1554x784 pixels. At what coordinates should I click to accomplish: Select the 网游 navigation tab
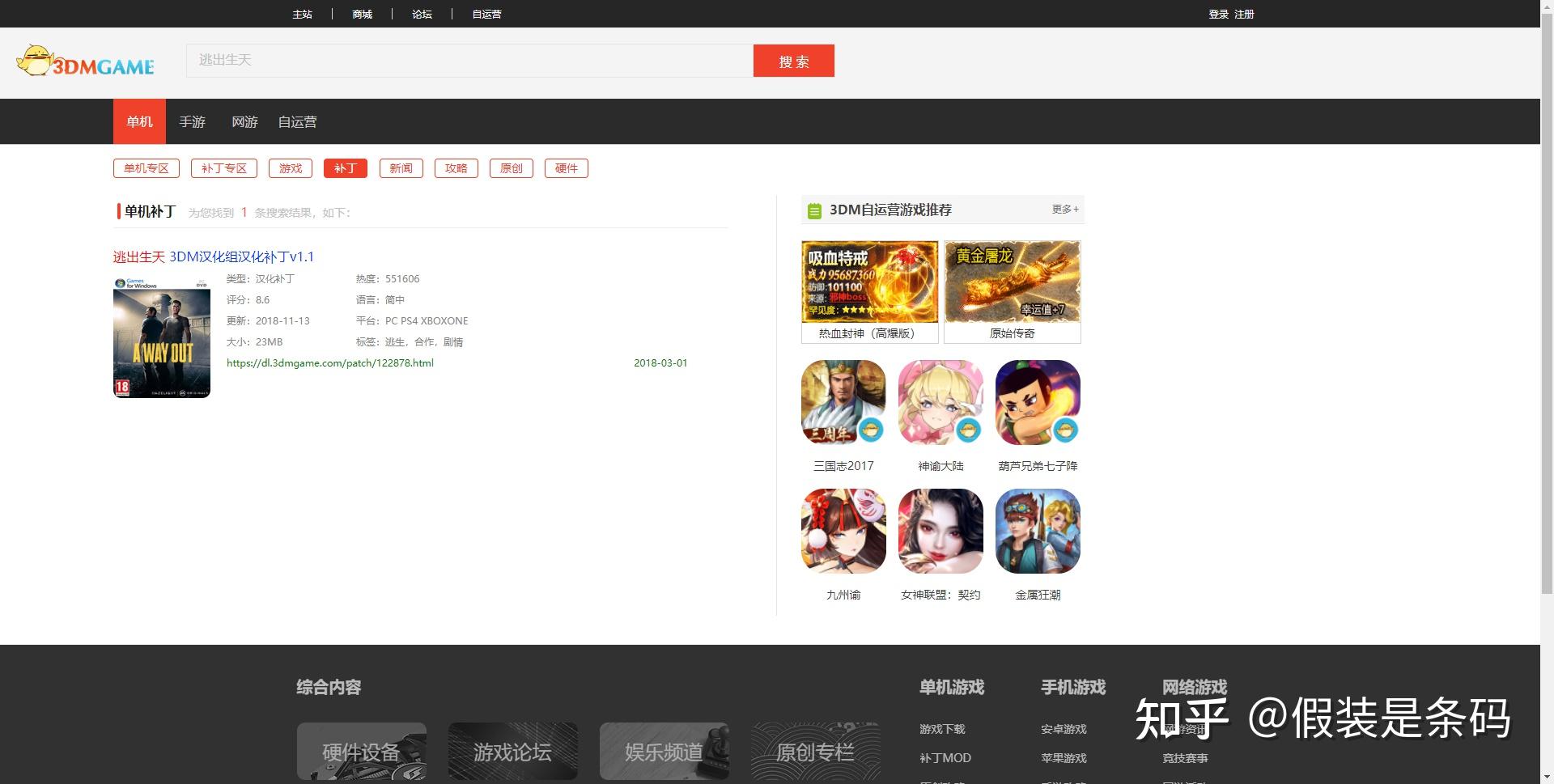coord(244,121)
